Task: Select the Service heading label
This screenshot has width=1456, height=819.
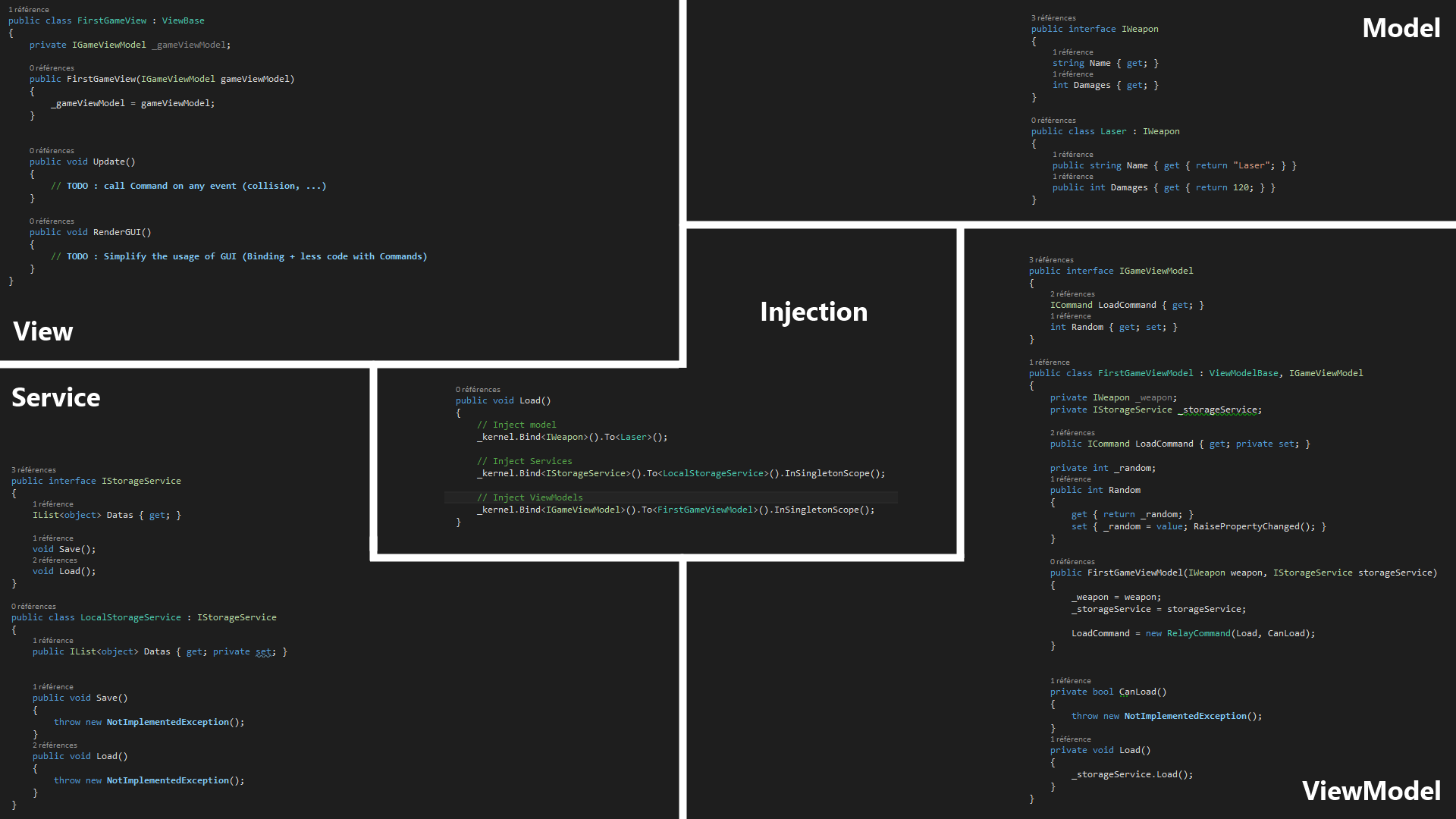Action: point(55,397)
